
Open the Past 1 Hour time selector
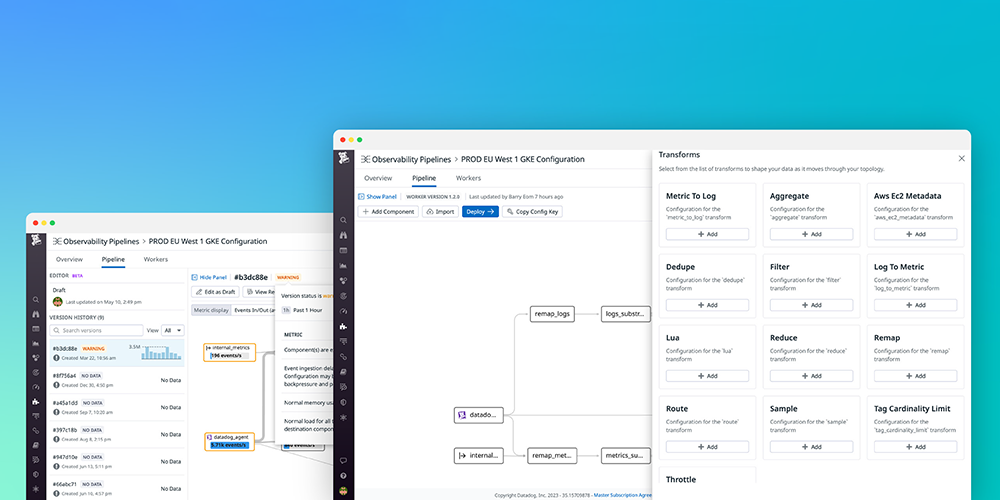tap(302, 310)
